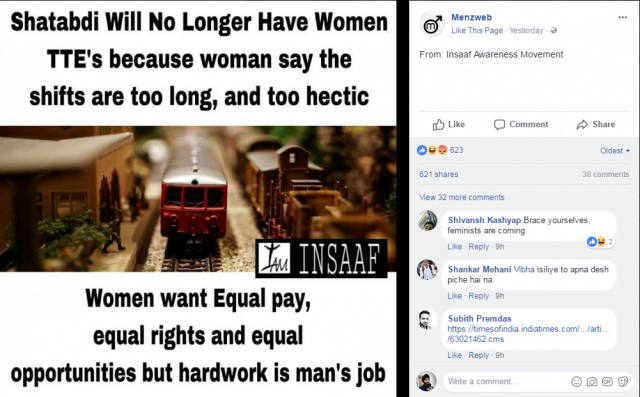Image resolution: width=640 pixels, height=397 pixels.
Task: Open the post options three-dot menu
Action: [x=622, y=17]
